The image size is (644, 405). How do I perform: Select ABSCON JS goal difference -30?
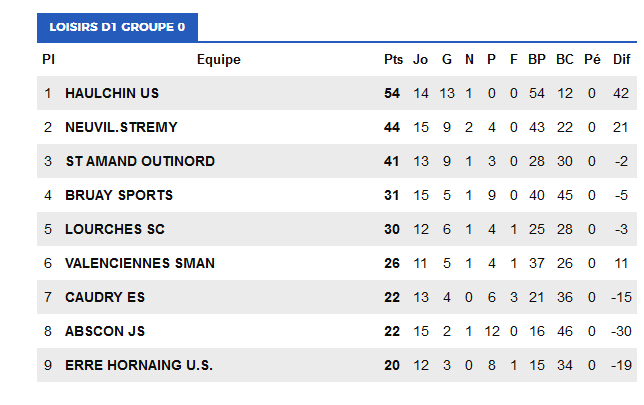[x=621, y=331]
